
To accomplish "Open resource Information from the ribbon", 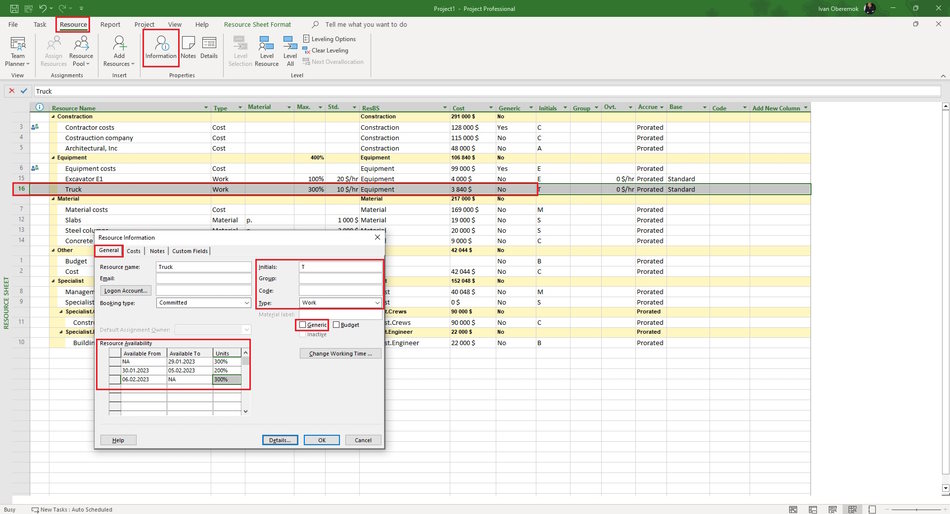I will (161, 48).
